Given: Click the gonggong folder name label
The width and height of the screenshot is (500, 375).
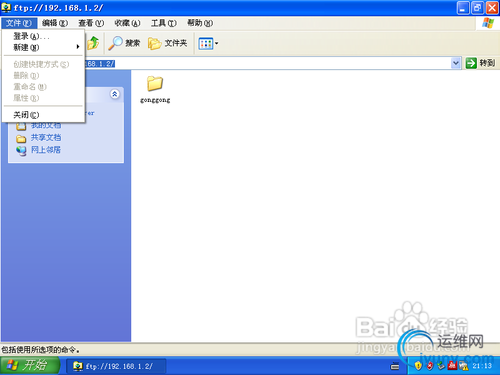Looking at the screenshot, I should pyautogui.click(x=155, y=100).
